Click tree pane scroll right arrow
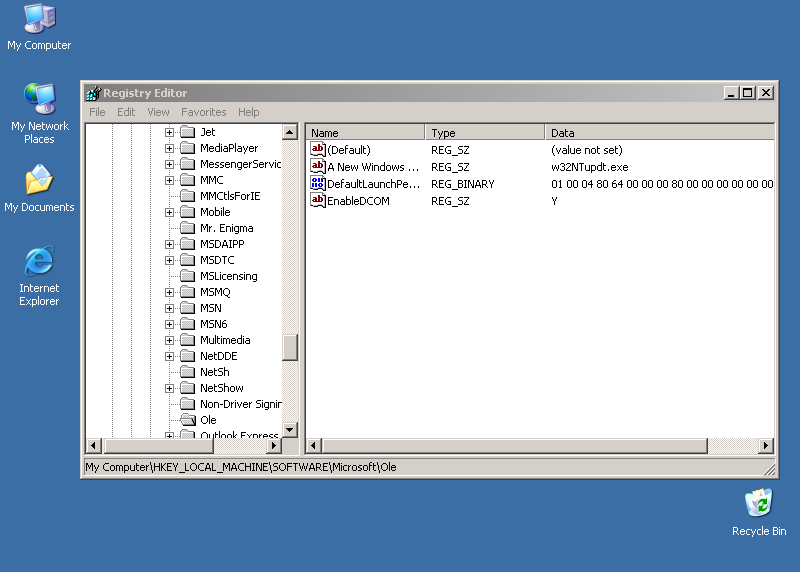800x572 pixels. [x=273, y=445]
